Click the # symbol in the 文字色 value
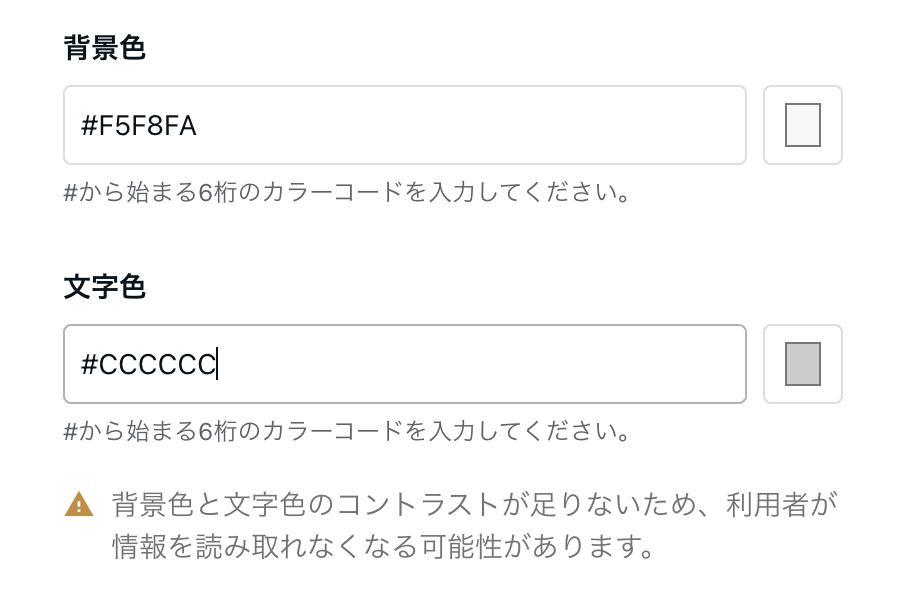This screenshot has height=614, width=902. click(x=89, y=364)
